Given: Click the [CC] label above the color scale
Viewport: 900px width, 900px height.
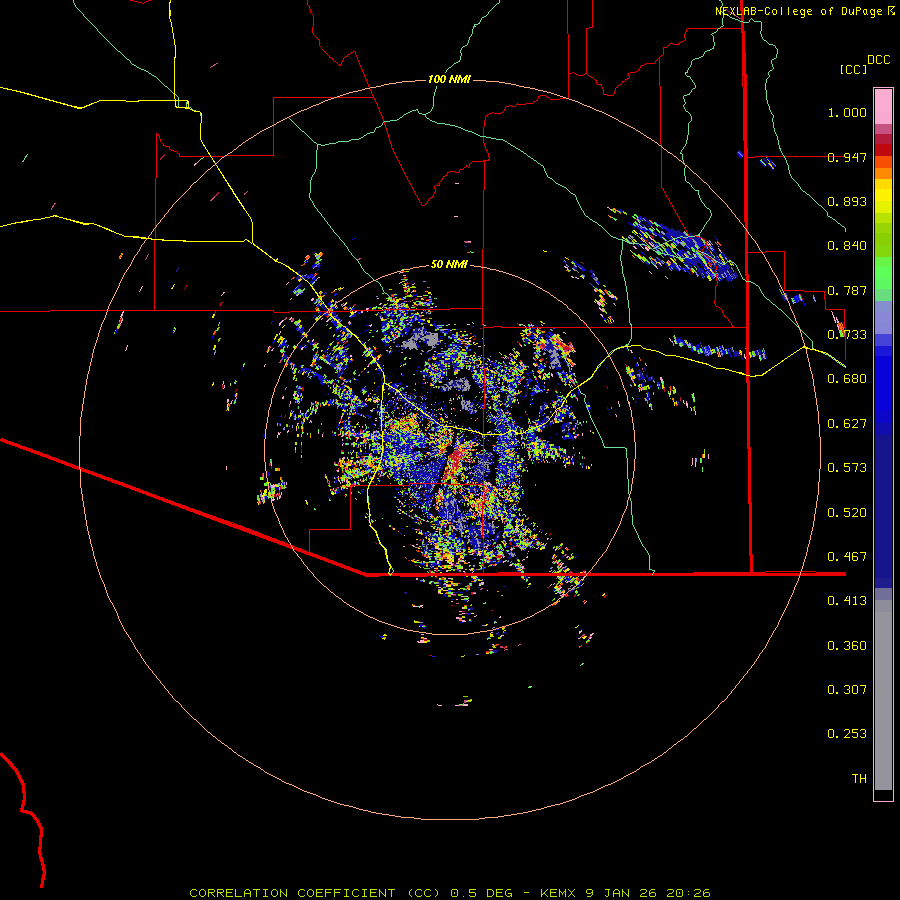Looking at the screenshot, I should 853,69.
